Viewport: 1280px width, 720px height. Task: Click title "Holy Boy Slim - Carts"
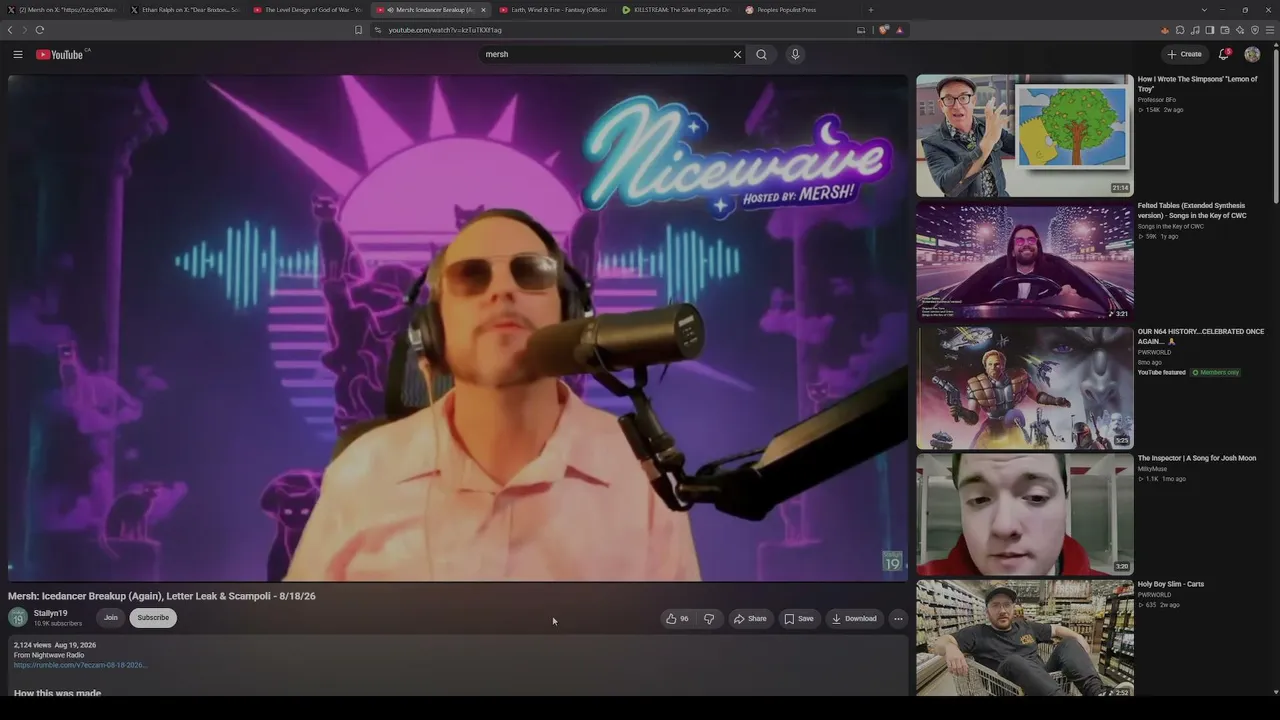click(x=1171, y=584)
